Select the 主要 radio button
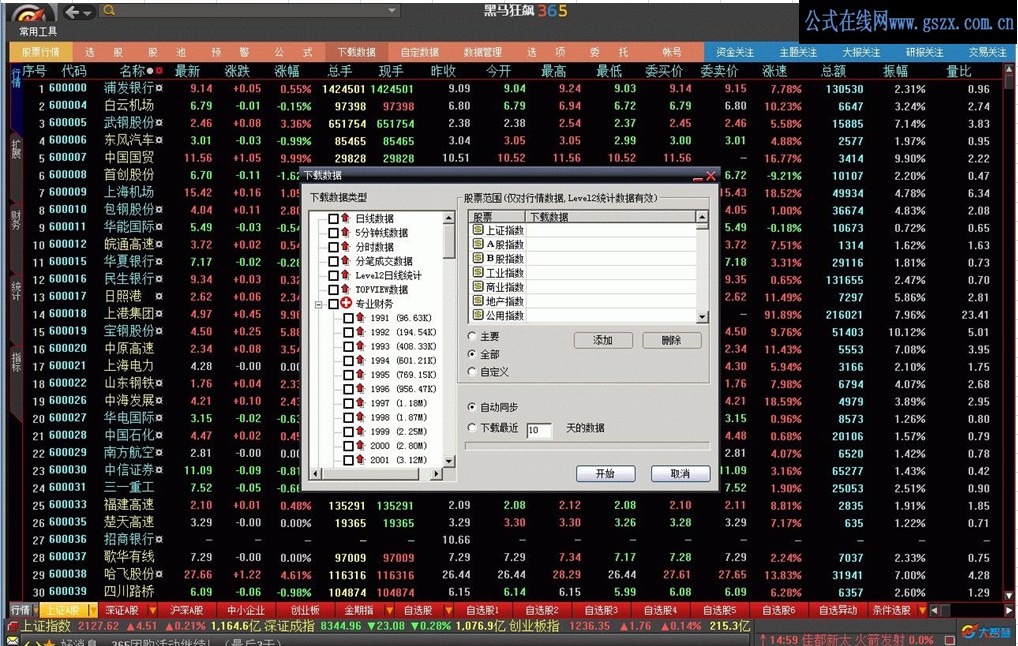The image size is (1018, 646). 472,336
